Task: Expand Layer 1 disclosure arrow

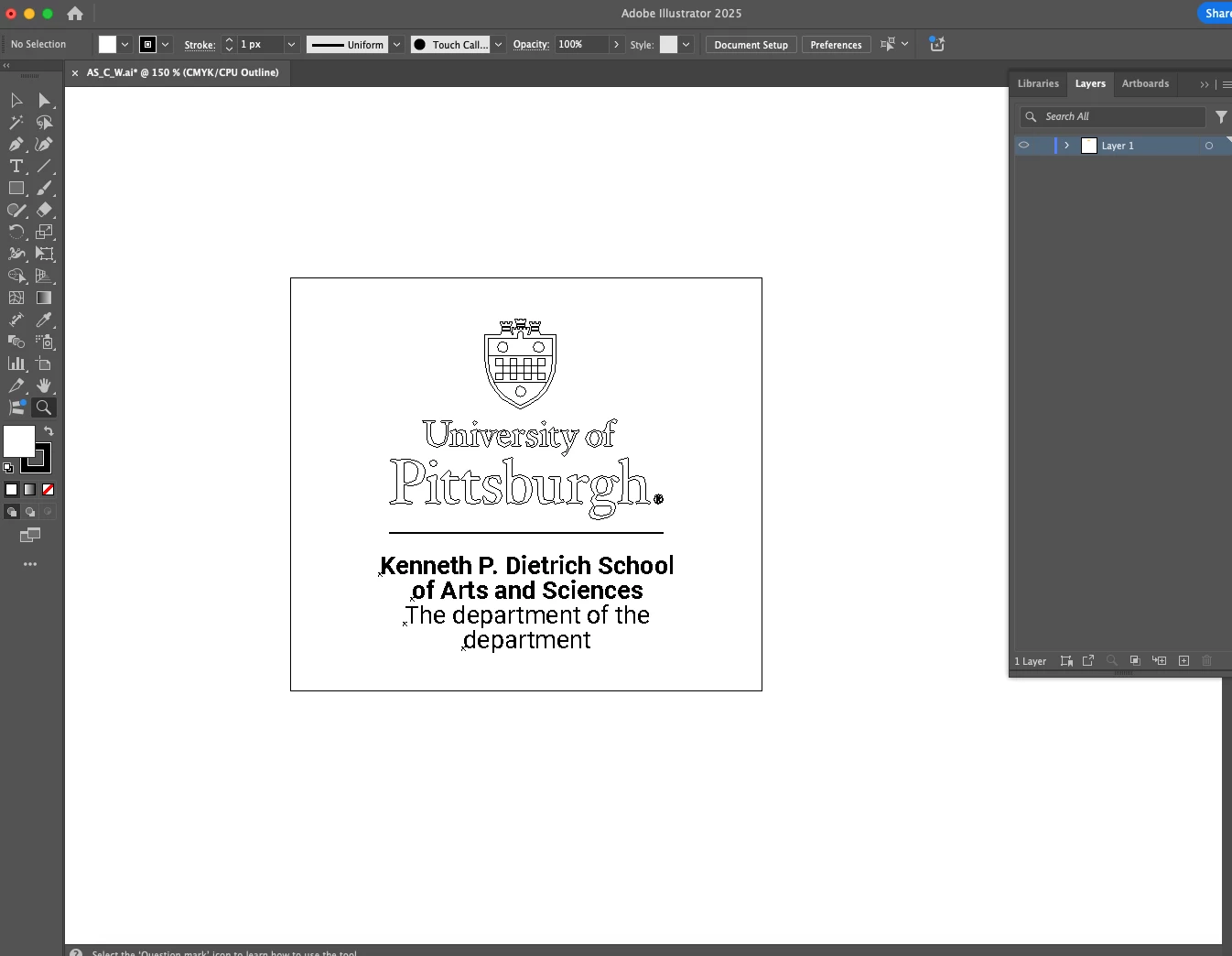Action: point(1066,146)
